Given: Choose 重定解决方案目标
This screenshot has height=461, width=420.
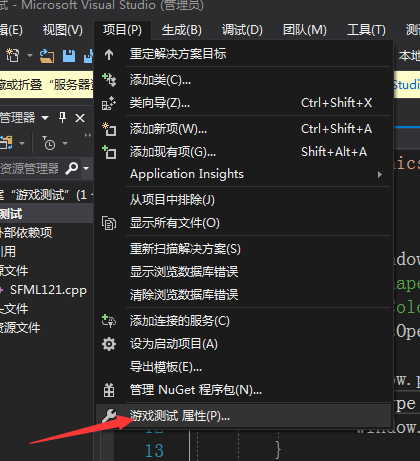Looking at the screenshot, I should pyautogui.click(x=243, y=54).
